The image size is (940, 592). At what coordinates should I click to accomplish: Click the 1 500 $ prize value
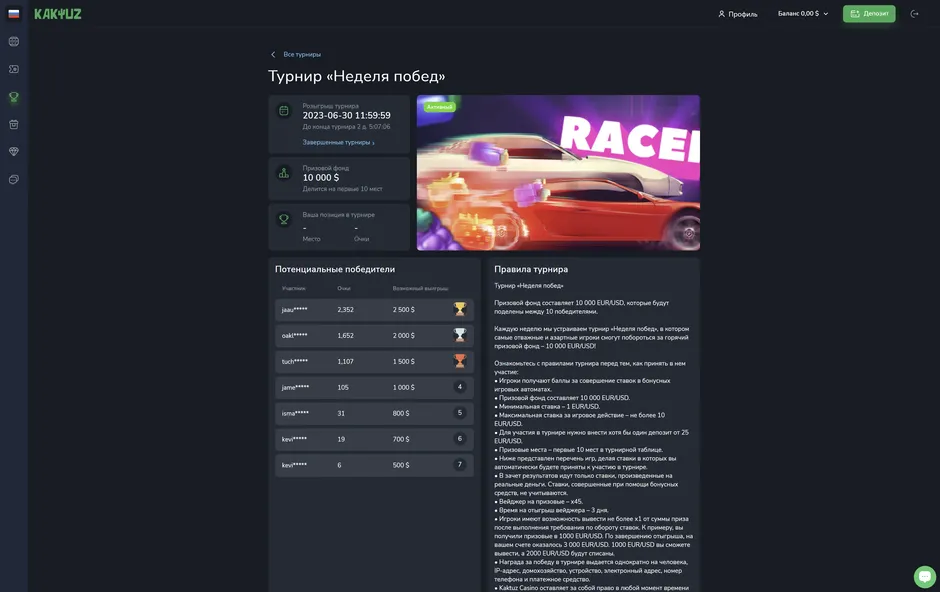click(x=403, y=361)
